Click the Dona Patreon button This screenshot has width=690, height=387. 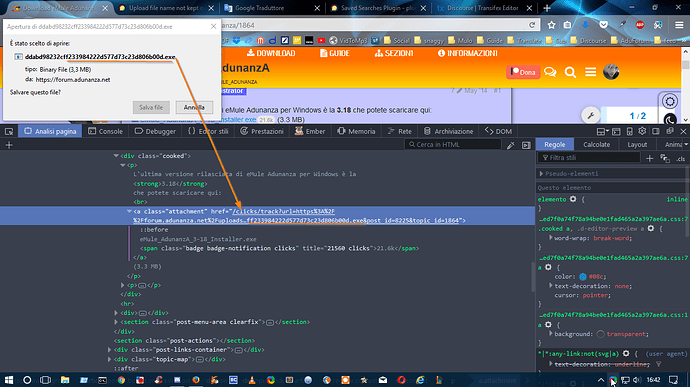(x=523, y=72)
